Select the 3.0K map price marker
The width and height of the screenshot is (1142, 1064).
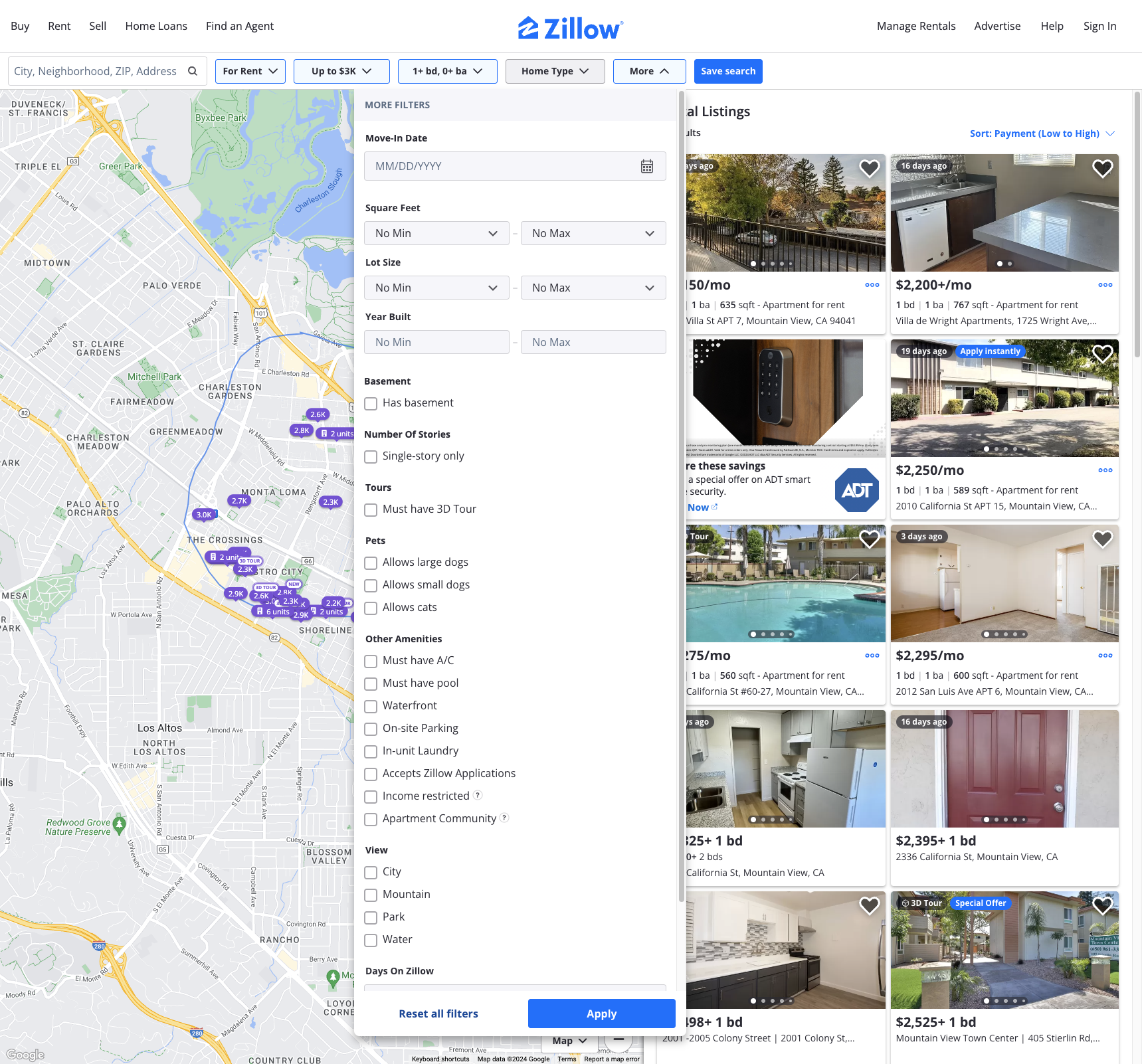coord(204,515)
